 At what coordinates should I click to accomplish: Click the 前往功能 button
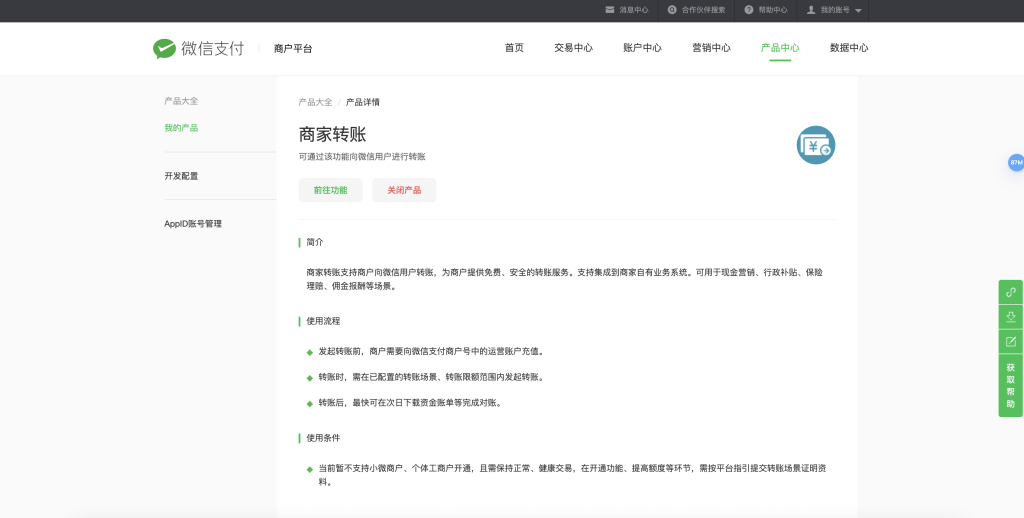(330, 190)
